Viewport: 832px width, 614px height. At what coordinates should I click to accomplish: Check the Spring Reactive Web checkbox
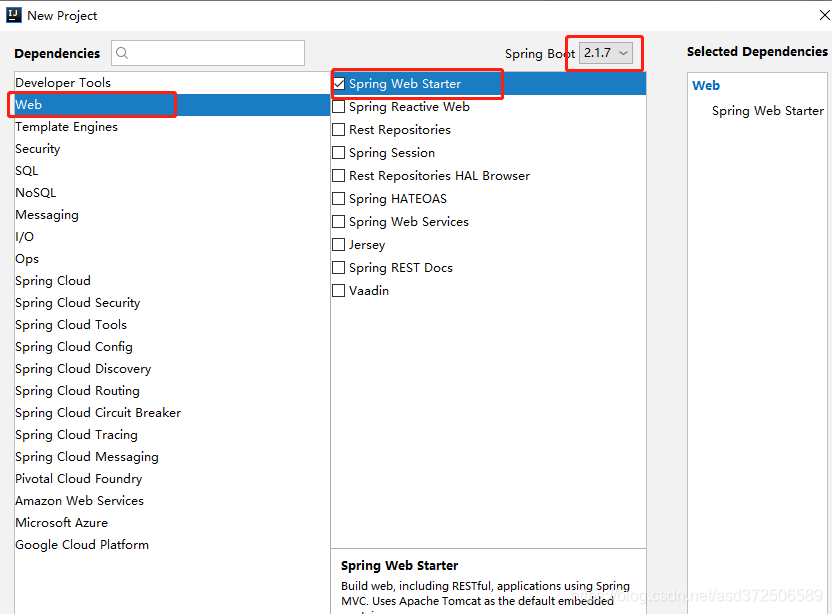coord(339,107)
